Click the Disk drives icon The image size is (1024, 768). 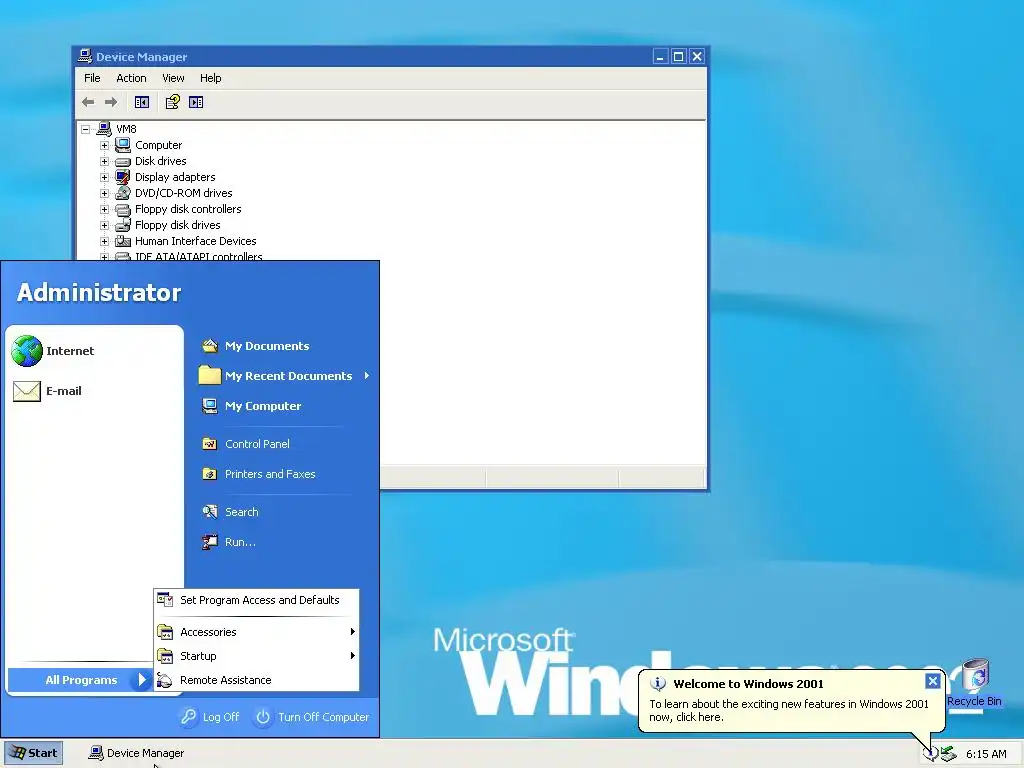coord(123,161)
